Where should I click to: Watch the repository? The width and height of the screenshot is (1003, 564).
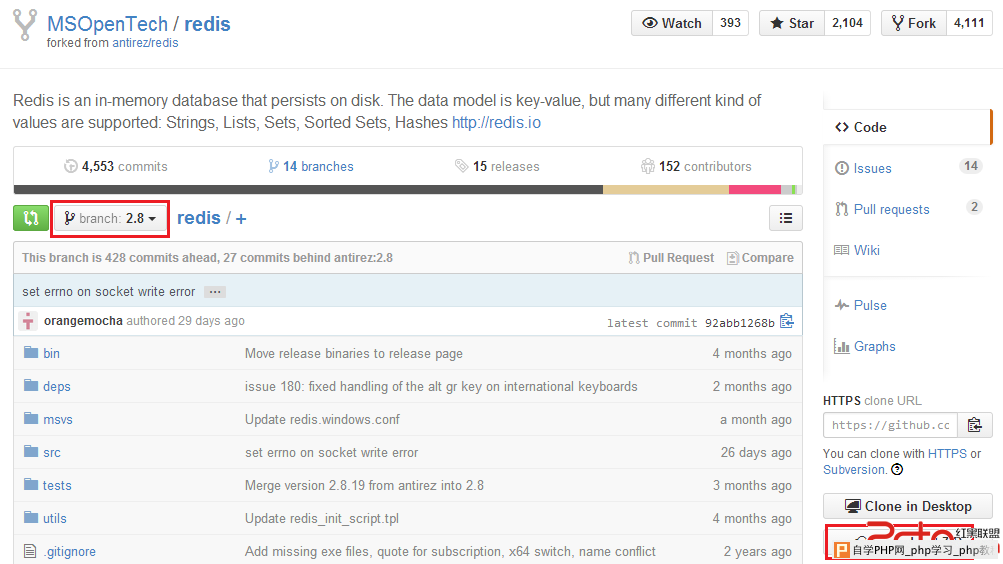click(672, 23)
